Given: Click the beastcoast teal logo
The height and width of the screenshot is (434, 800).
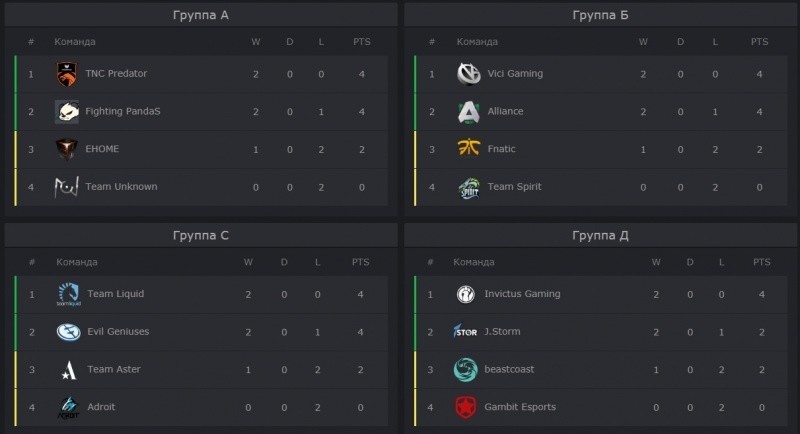Looking at the screenshot, I should [465, 370].
